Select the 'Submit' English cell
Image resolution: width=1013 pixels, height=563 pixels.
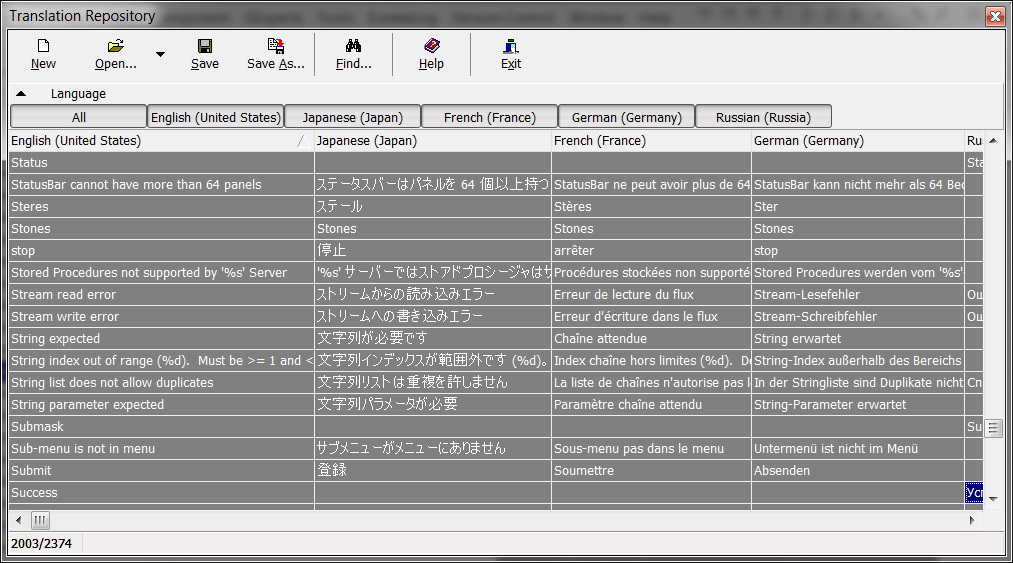point(162,471)
